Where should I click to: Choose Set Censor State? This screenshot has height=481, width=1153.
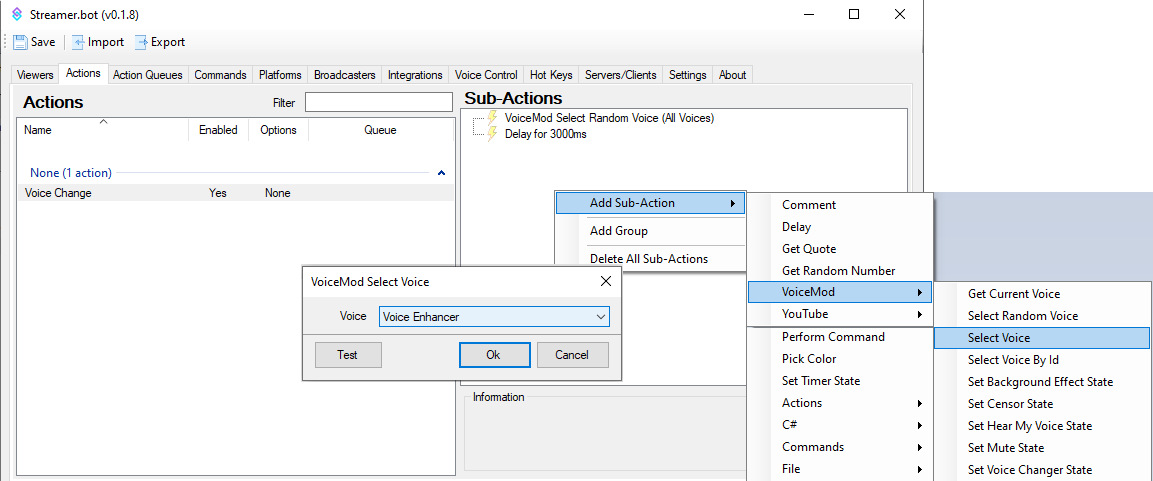tap(1042, 404)
